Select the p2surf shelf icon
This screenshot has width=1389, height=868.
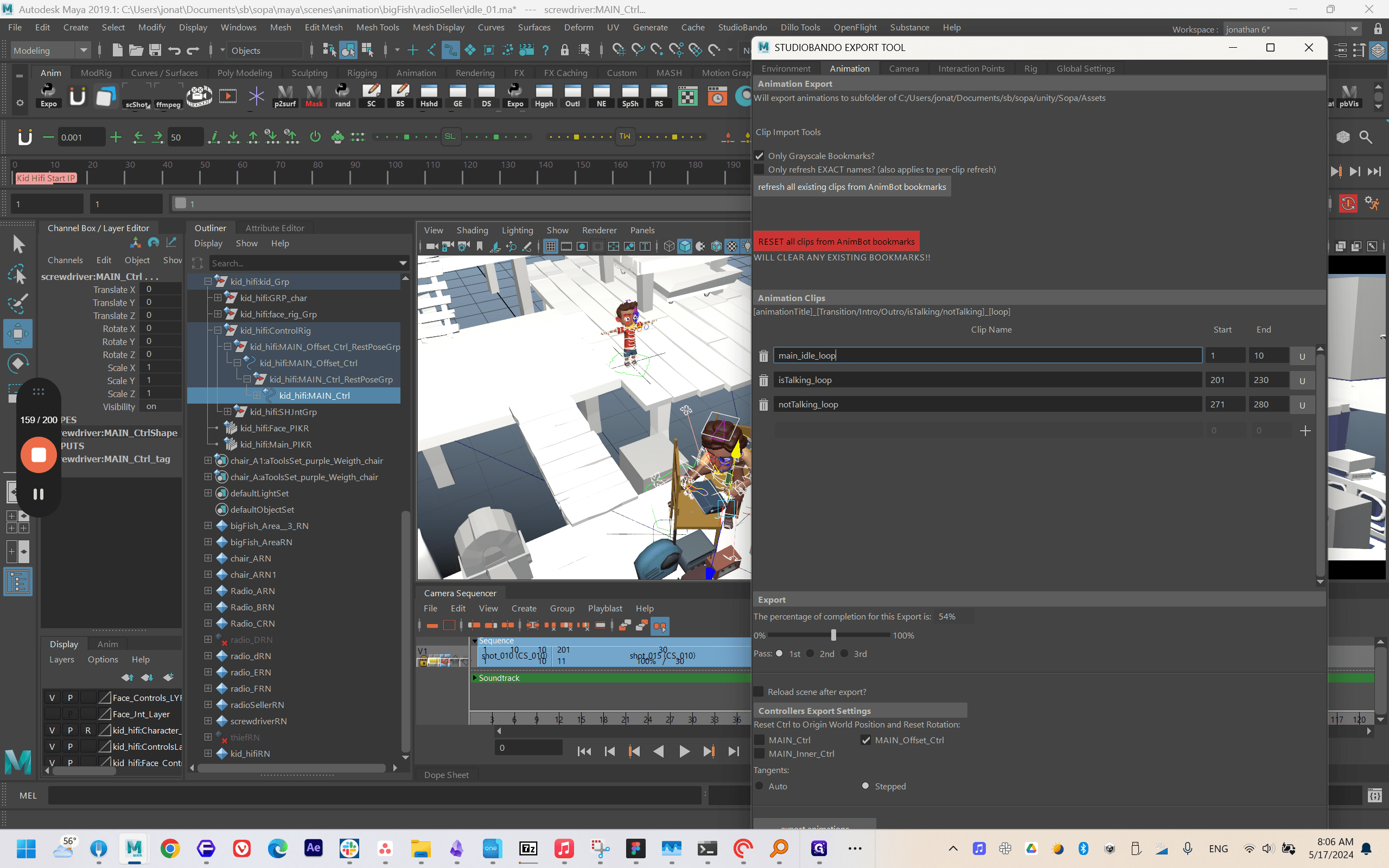285,96
